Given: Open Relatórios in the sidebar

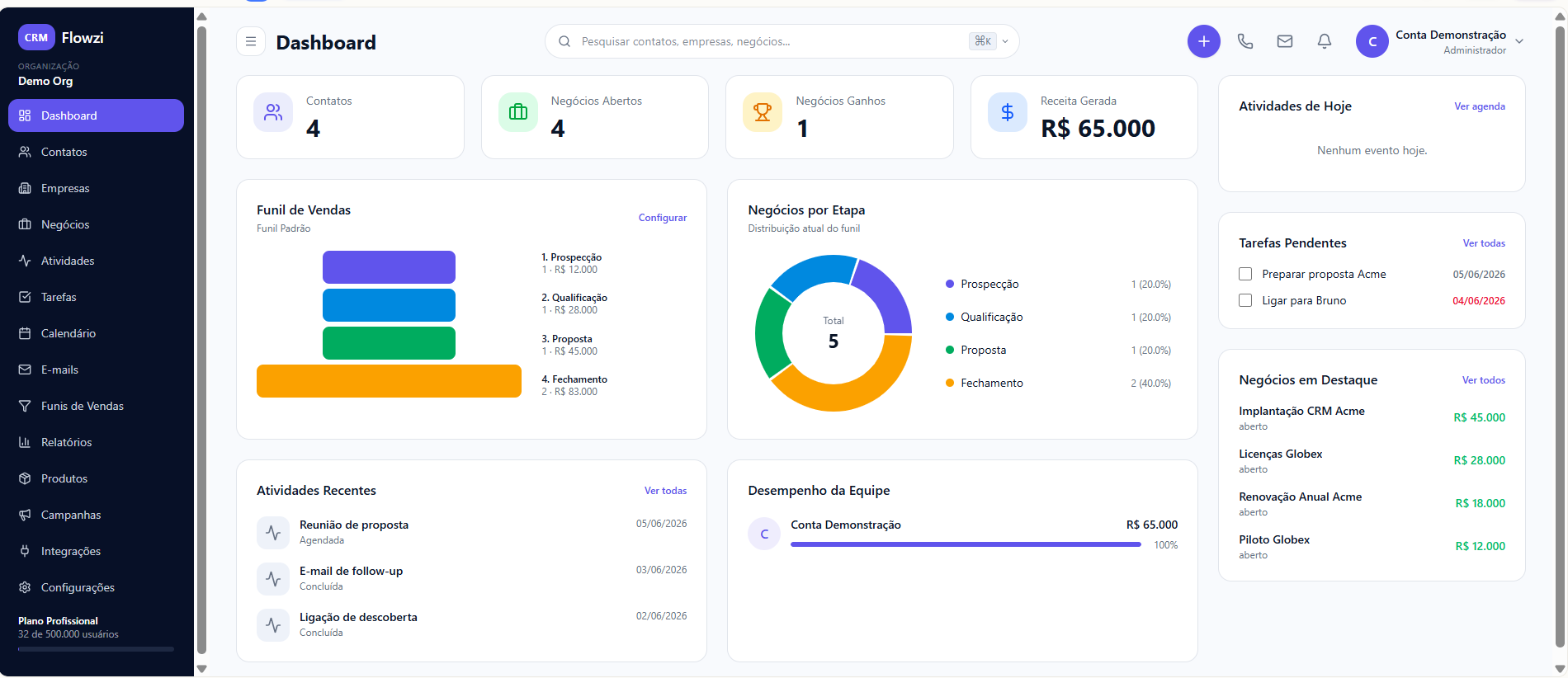Looking at the screenshot, I should point(96,442).
